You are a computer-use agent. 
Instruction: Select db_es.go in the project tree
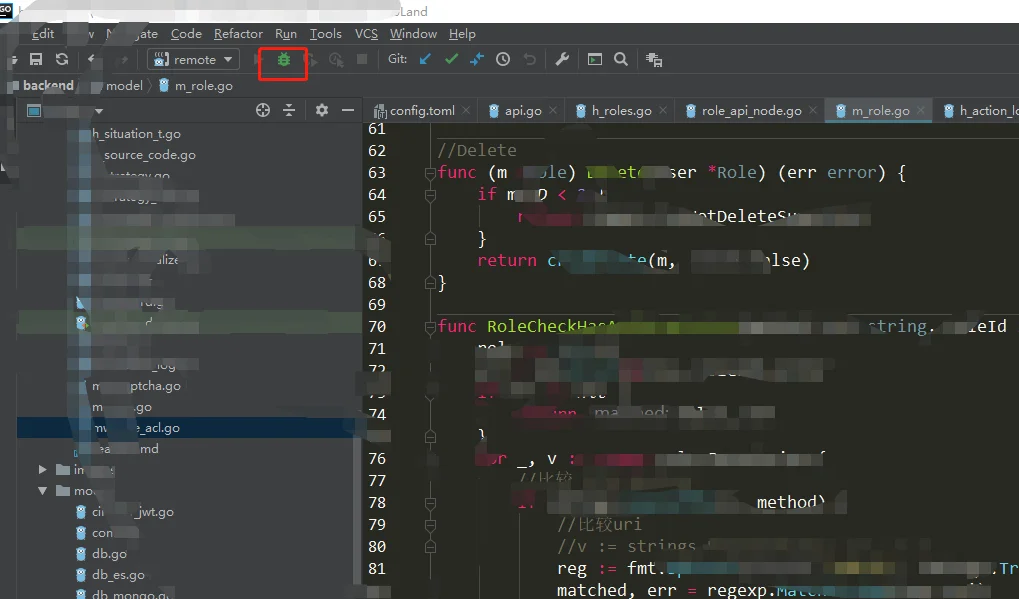point(118,575)
